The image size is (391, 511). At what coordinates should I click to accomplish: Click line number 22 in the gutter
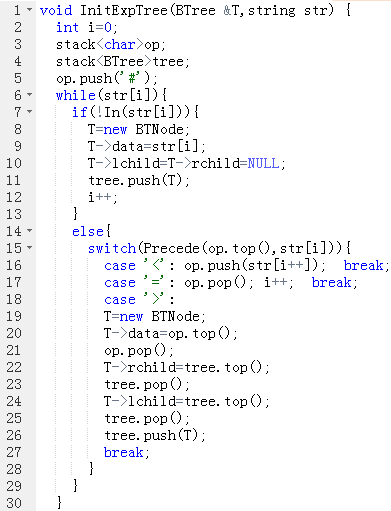(14, 367)
